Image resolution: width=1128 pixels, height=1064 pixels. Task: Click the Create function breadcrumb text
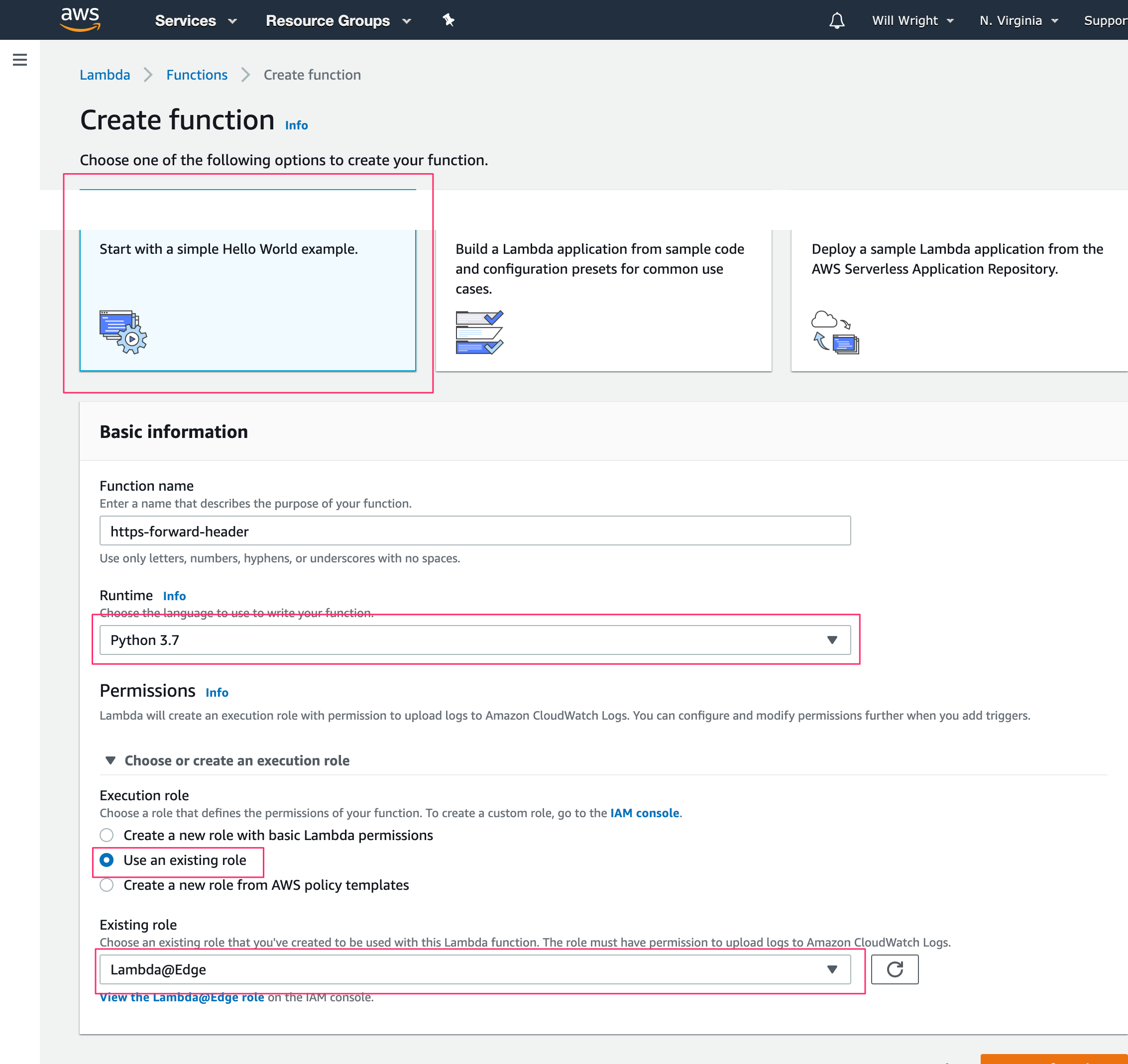[x=312, y=75]
